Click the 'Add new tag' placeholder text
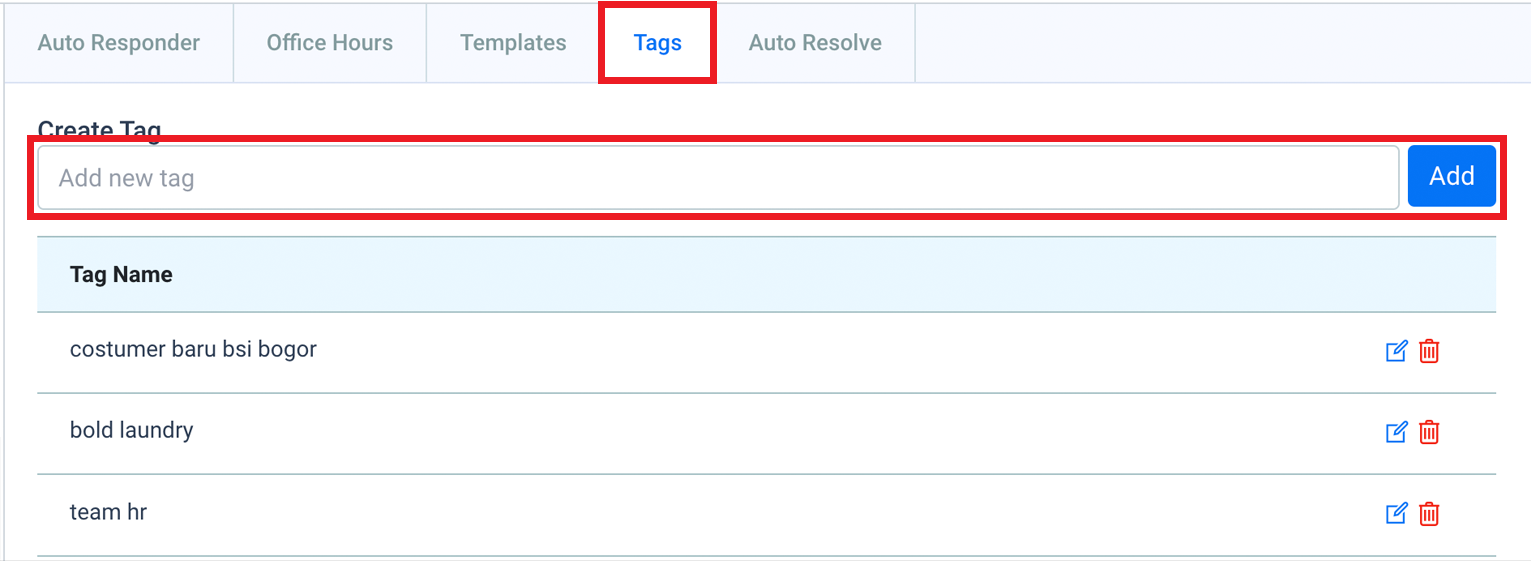Screen dimensions: 1531x561 click(126, 178)
